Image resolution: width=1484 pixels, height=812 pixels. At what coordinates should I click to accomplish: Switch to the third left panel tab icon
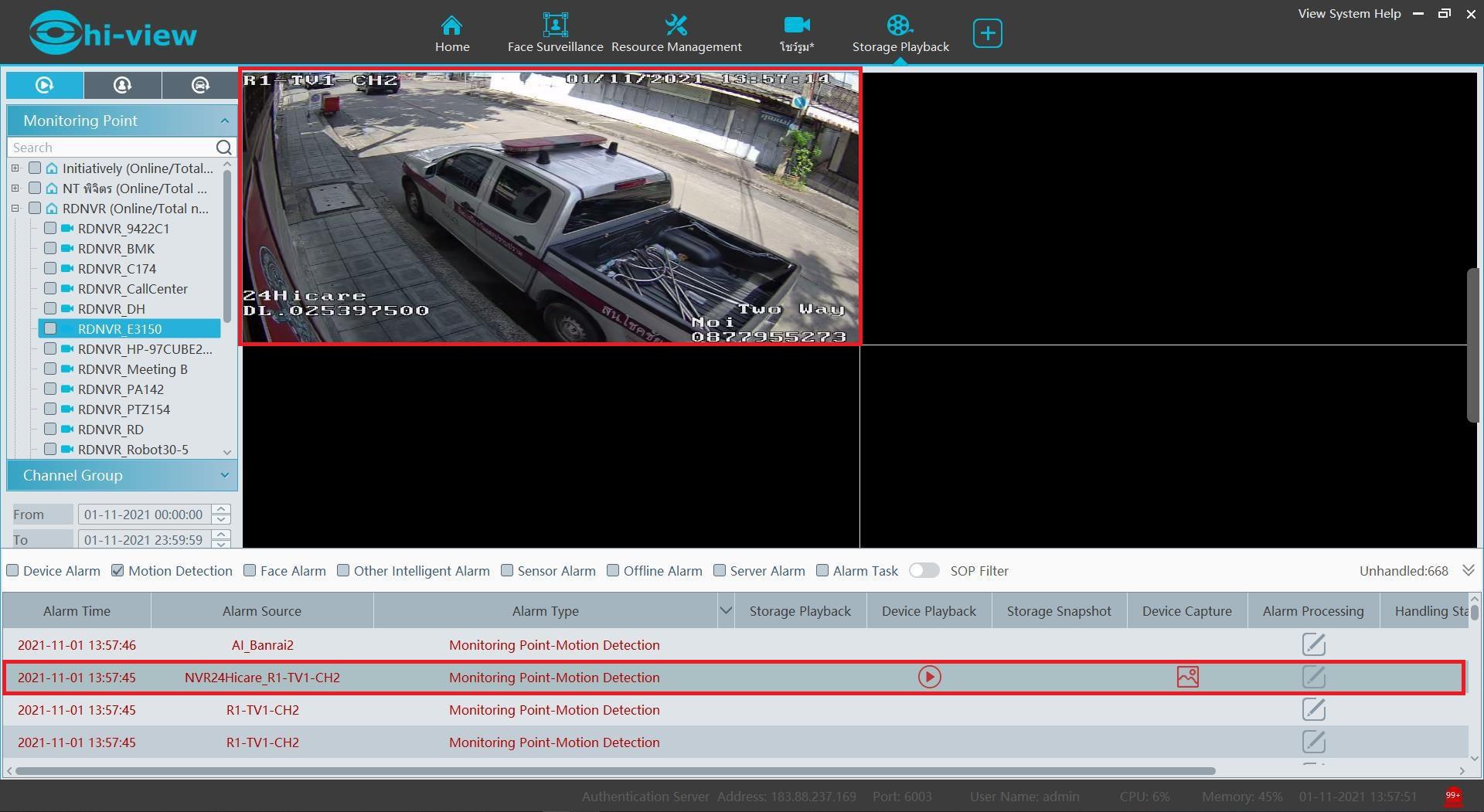[x=200, y=85]
